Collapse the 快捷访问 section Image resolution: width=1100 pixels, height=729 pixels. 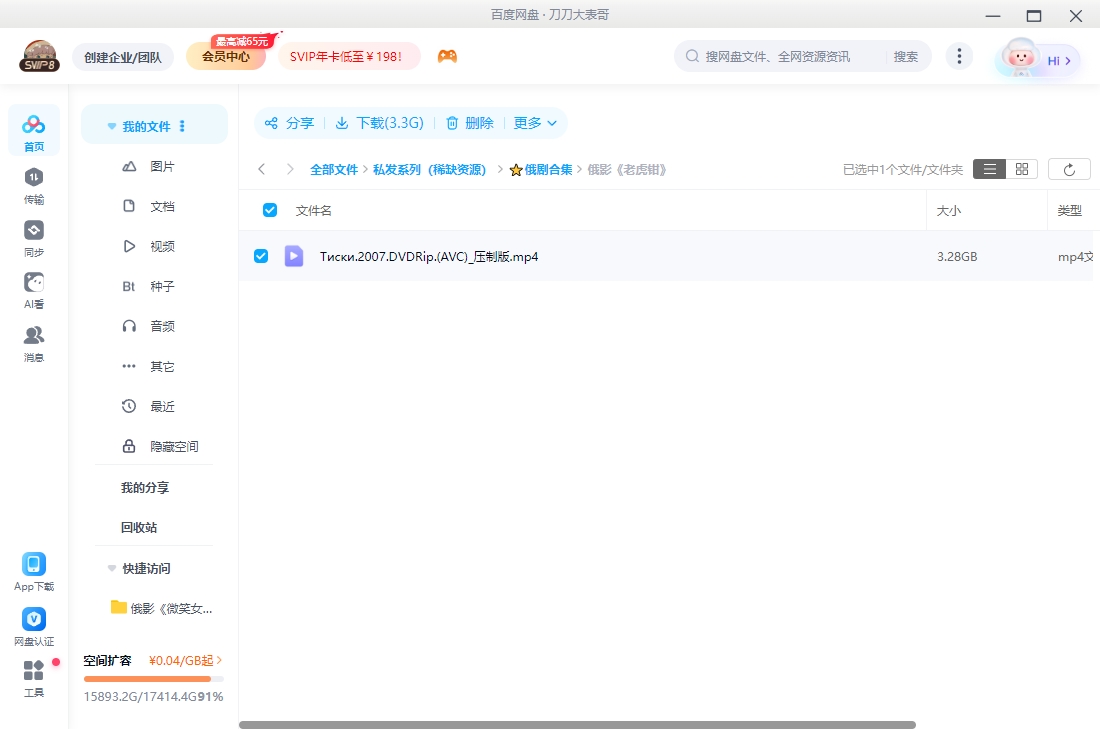111,568
